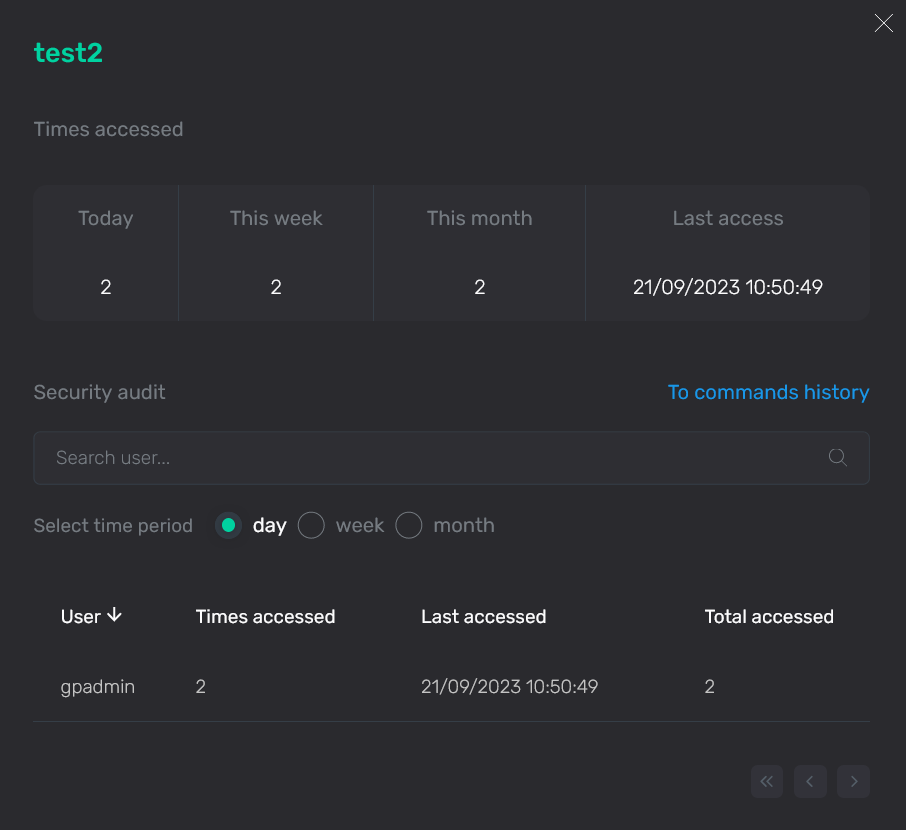Image resolution: width=906 pixels, height=830 pixels.
Task: Click the This week statistics card
Action: click(x=276, y=252)
